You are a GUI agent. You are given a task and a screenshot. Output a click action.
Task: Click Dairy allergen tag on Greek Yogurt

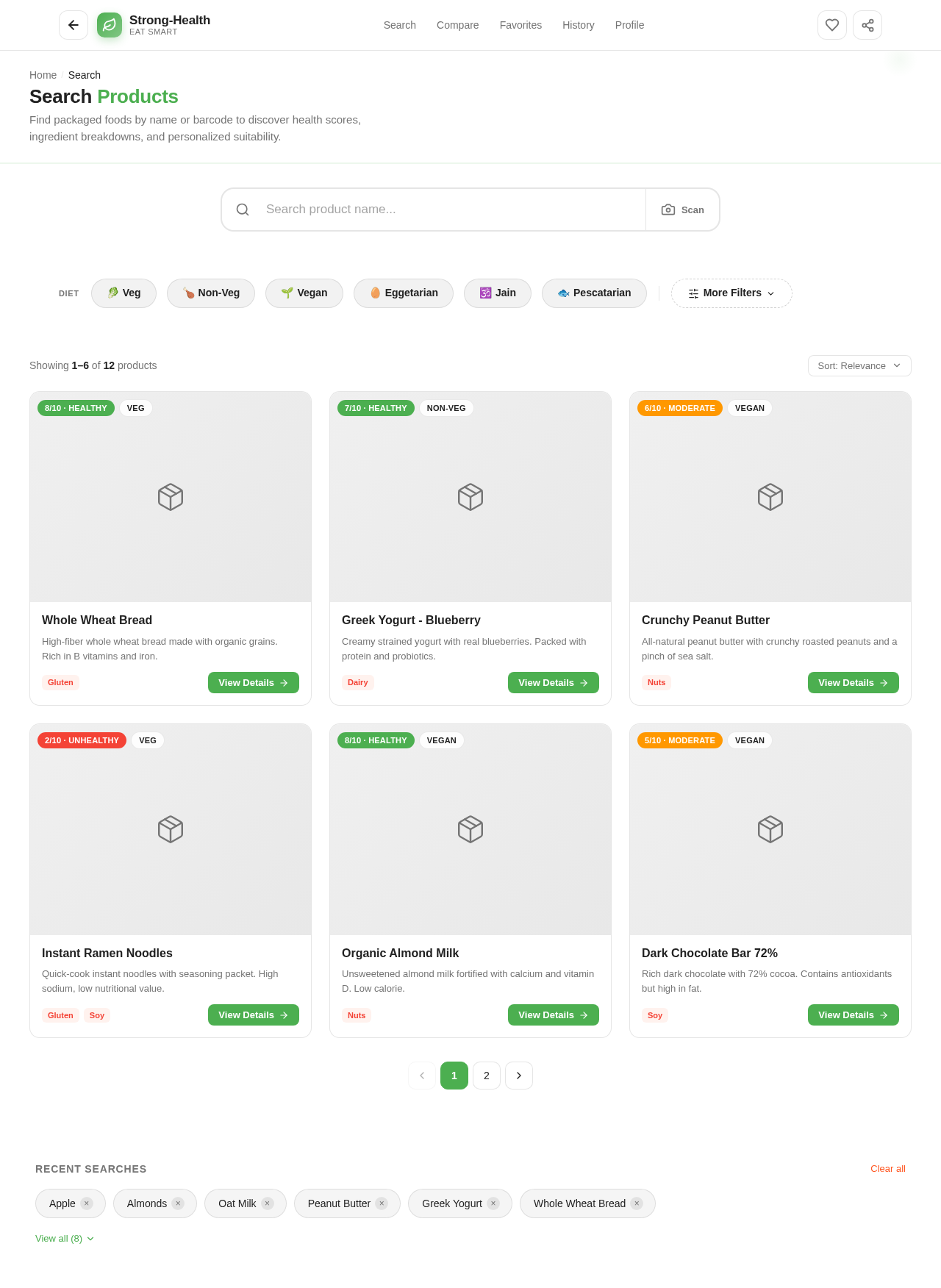click(x=358, y=683)
